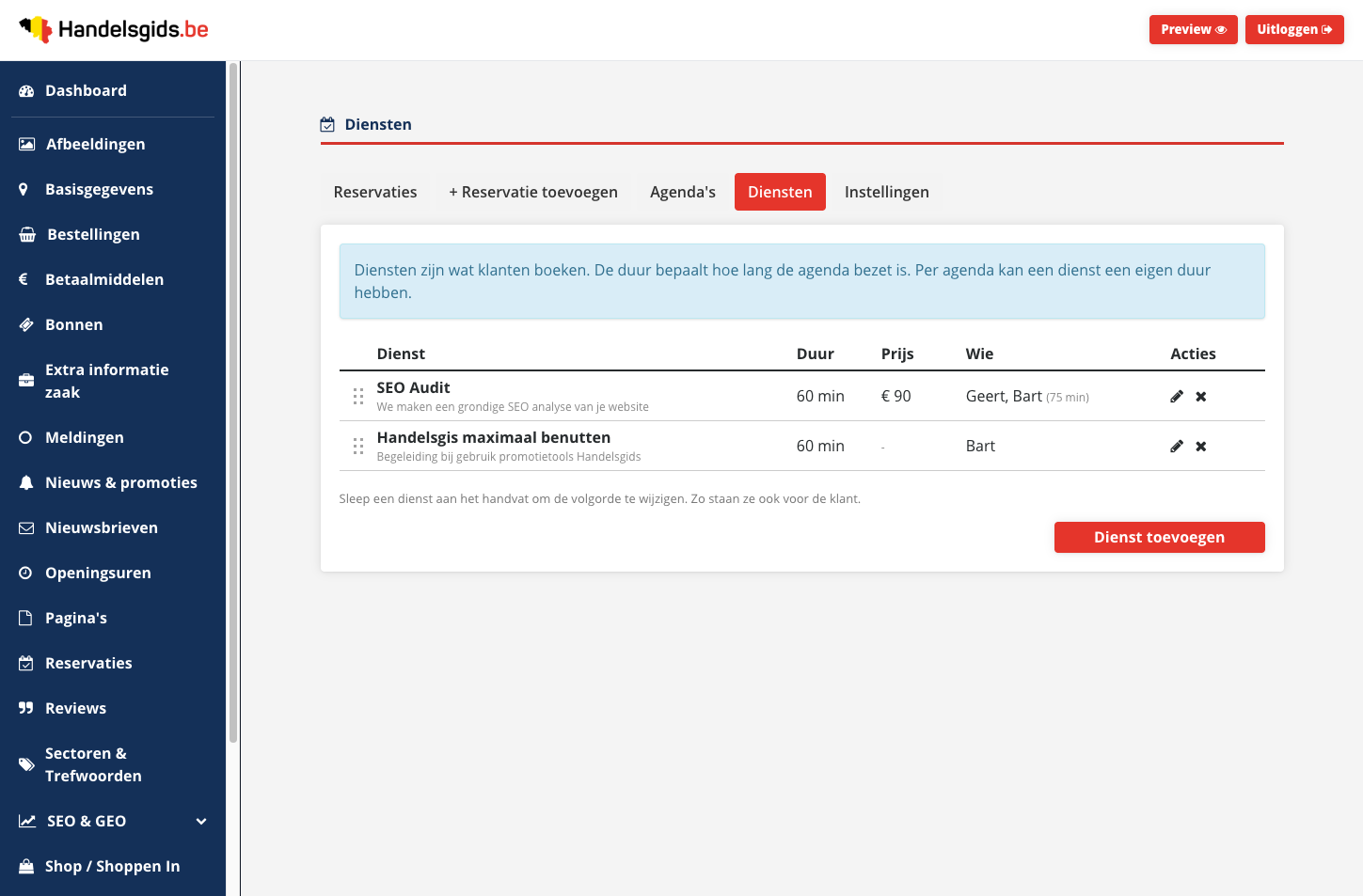The height and width of the screenshot is (896, 1363).
Task: Delete the SEO Audit service with X icon
Action: pos(1201,397)
